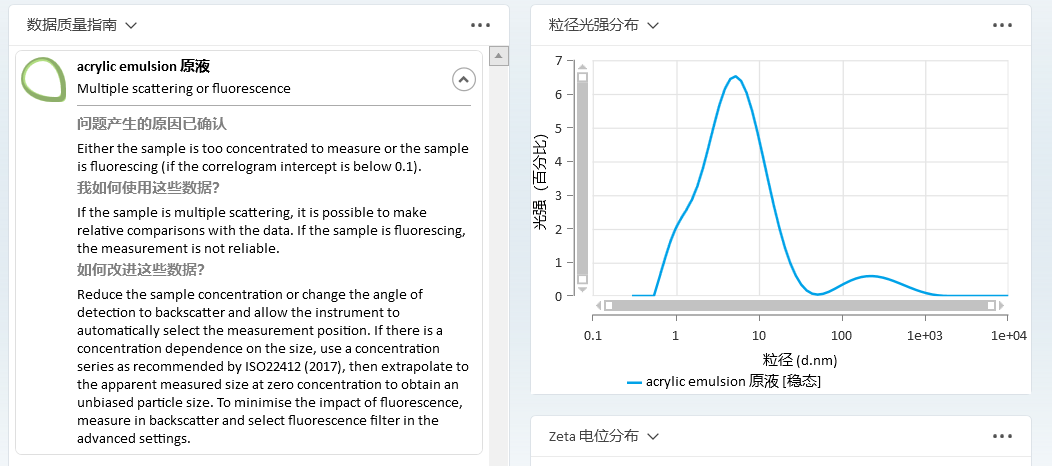
Task: Click the up arrow of the guide scrollbar
Action: click(x=499, y=57)
